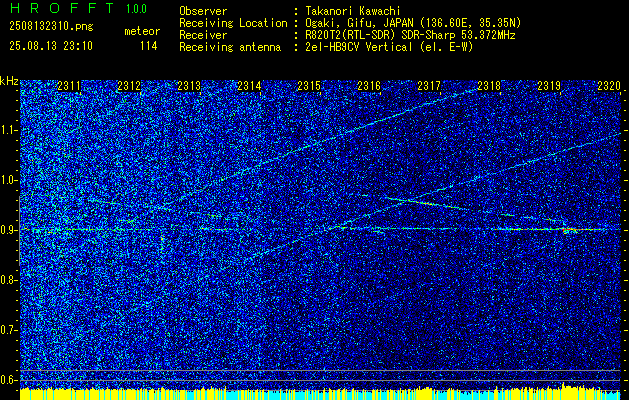Click the 2316 time marker
Viewport: 629px width, 400px height.
tap(369, 86)
